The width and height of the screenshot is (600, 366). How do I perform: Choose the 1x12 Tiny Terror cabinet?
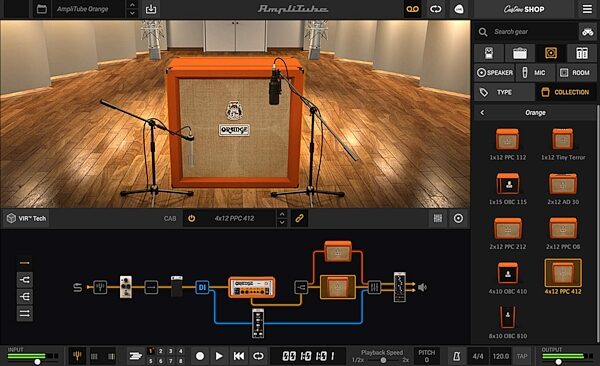point(563,144)
